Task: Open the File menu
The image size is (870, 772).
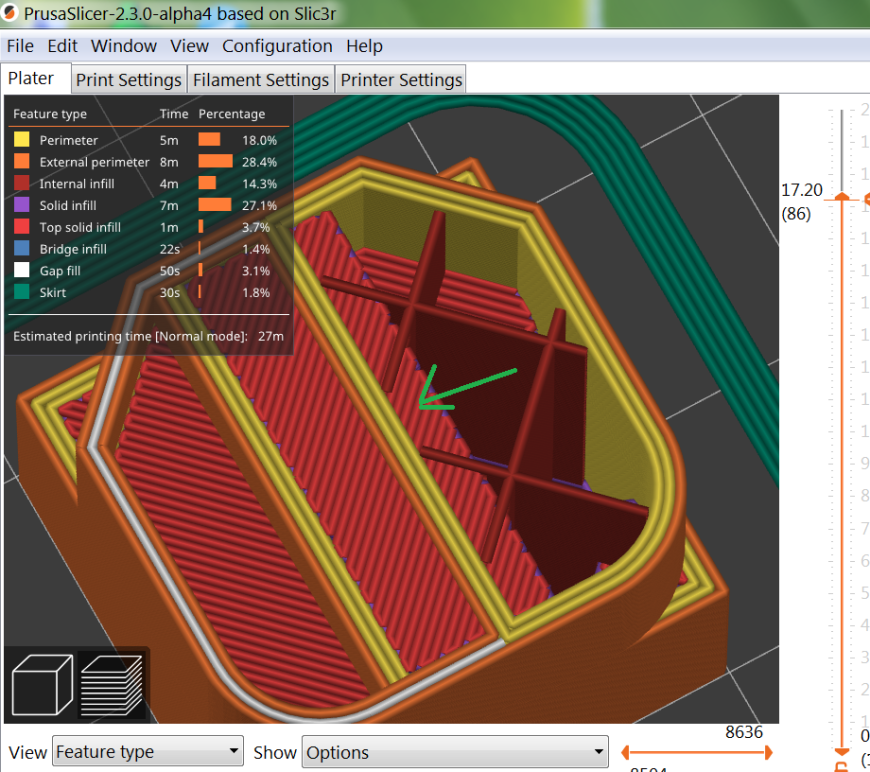Action: click(x=20, y=46)
